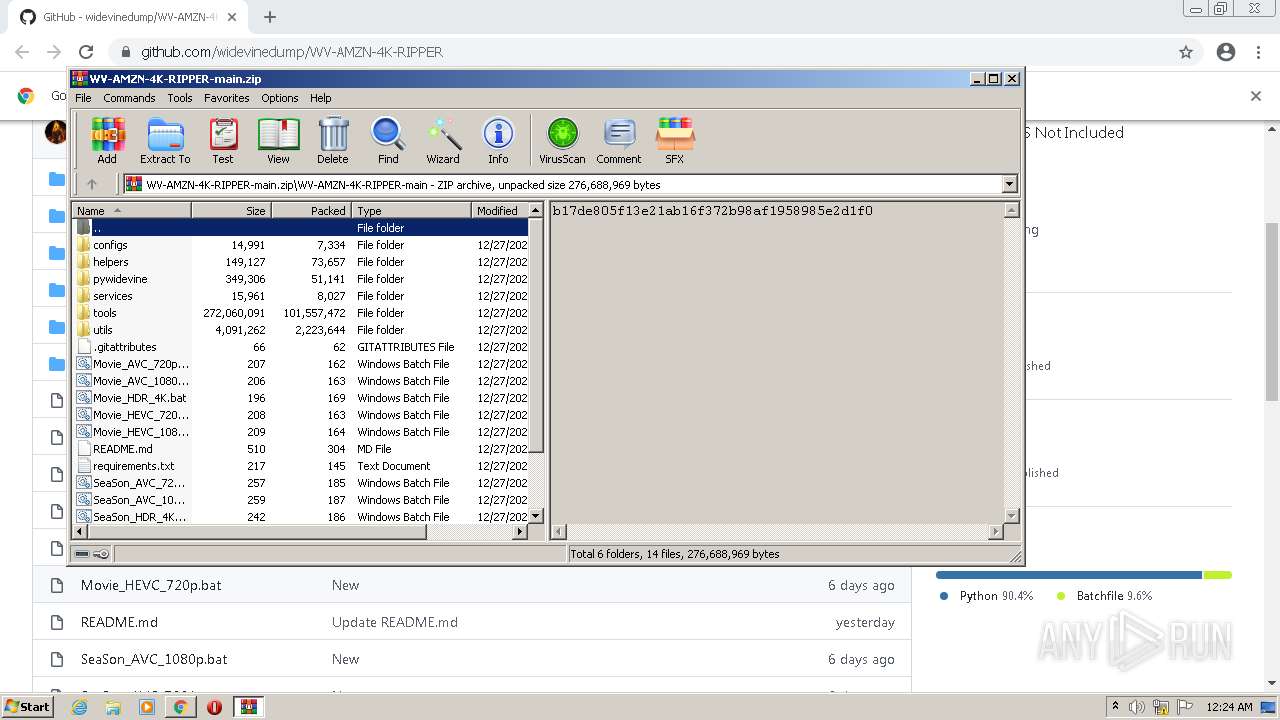Screen dimensions: 1280x720
Task: Click the Add toolbar icon in WinRAR
Action: pos(107,140)
